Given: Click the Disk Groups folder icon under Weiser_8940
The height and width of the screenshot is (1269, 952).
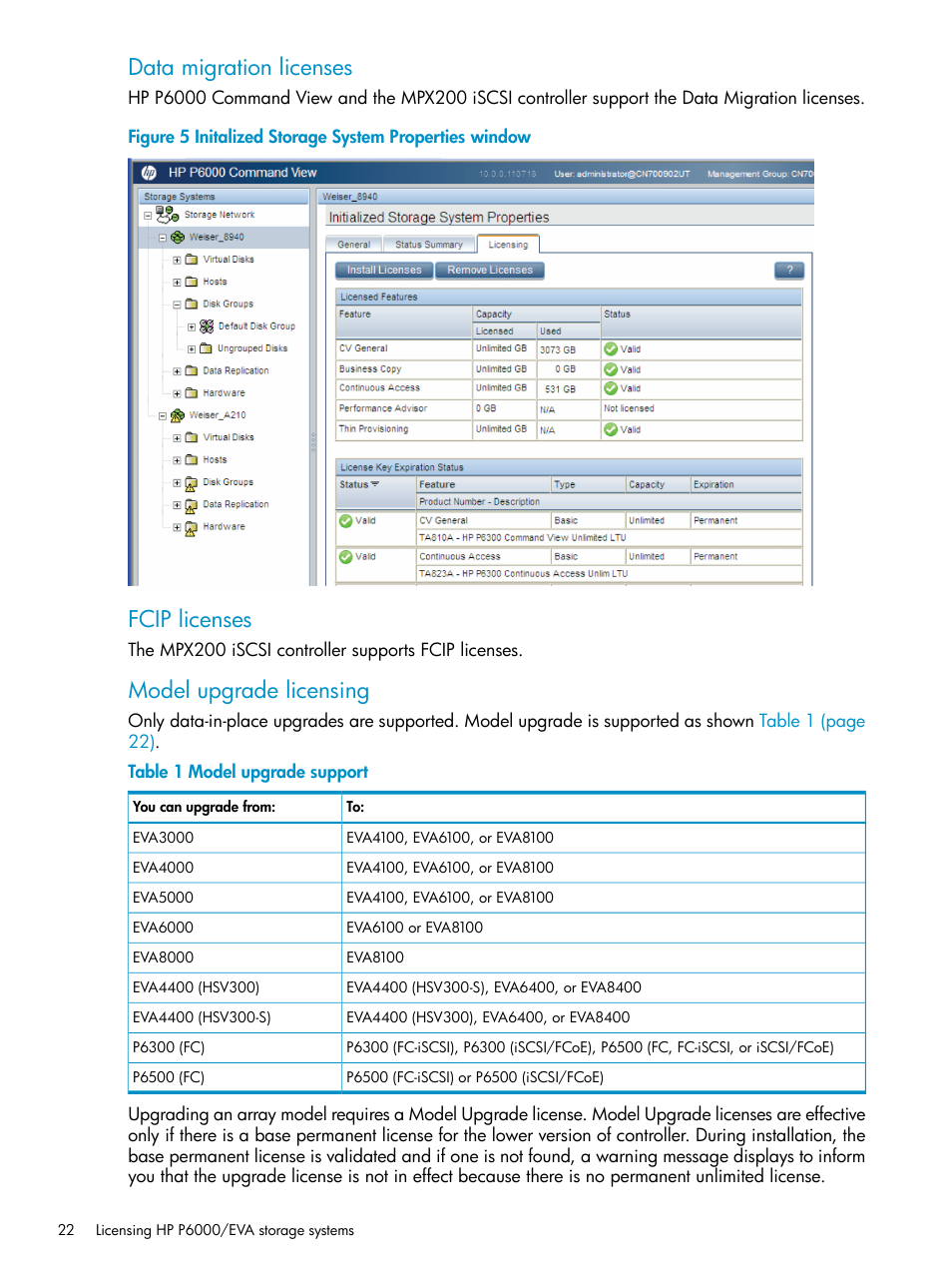Looking at the screenshot, I should point(192,305).
